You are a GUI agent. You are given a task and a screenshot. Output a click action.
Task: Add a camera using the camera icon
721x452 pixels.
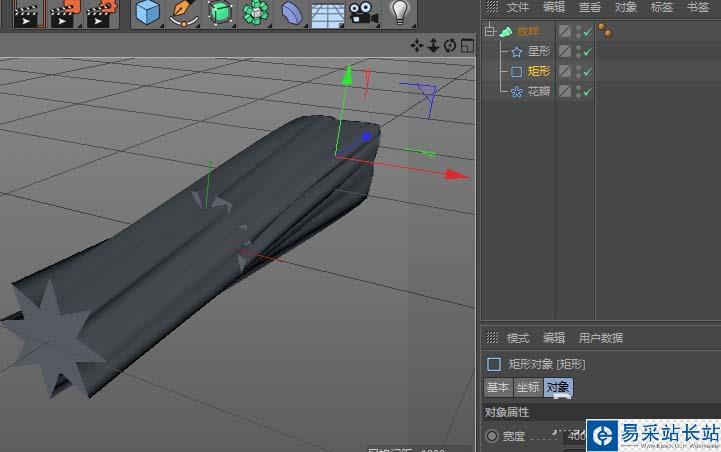click(362, 12)
